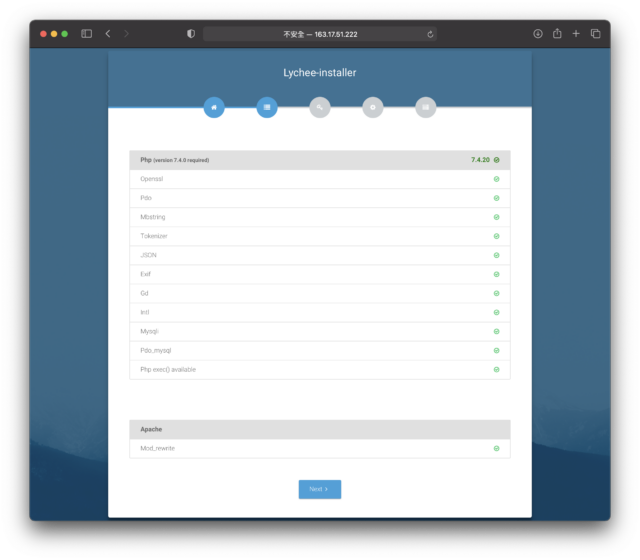Click the Lychee-installer title

point(320,73)
